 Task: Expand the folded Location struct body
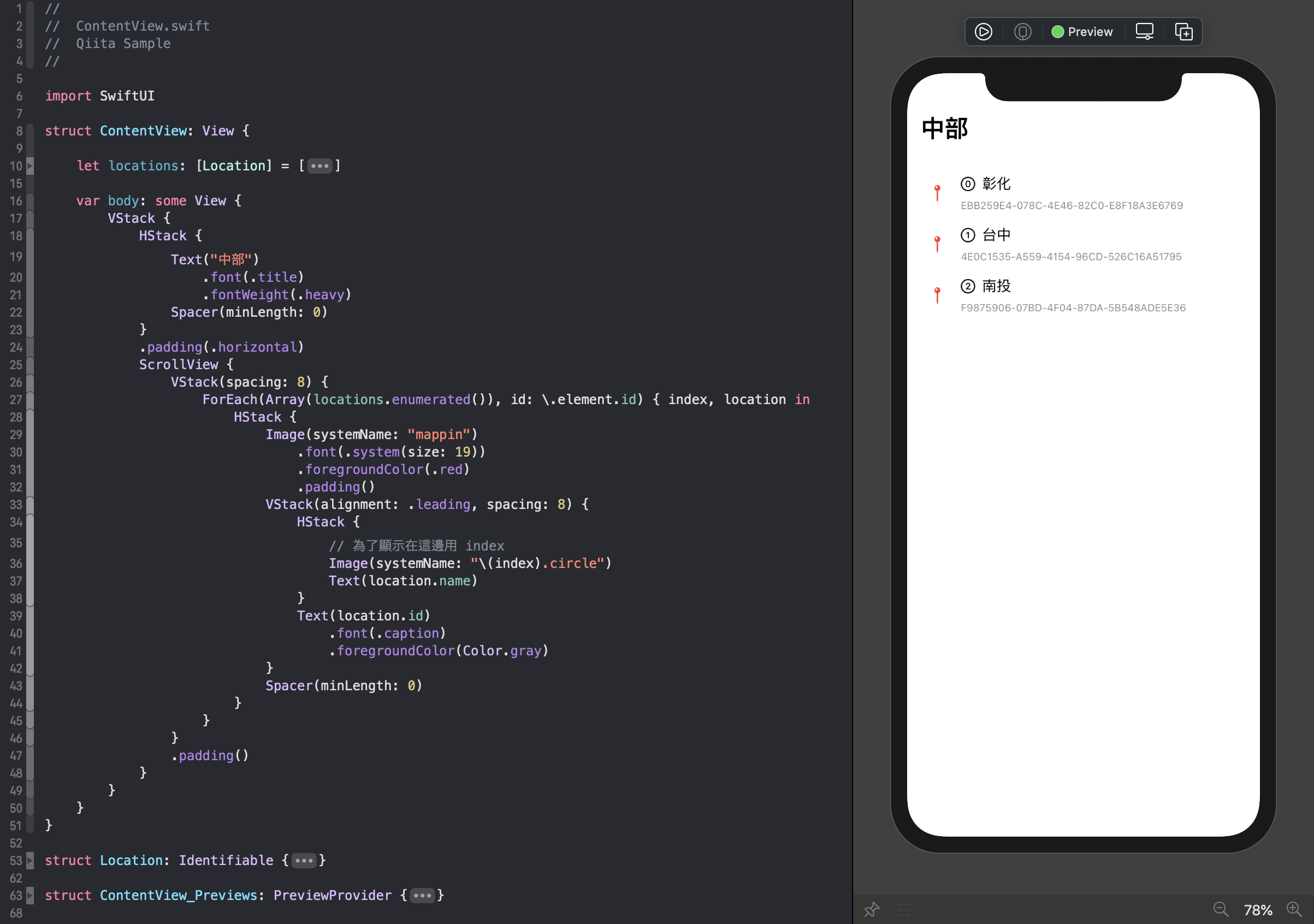point(303,860)
